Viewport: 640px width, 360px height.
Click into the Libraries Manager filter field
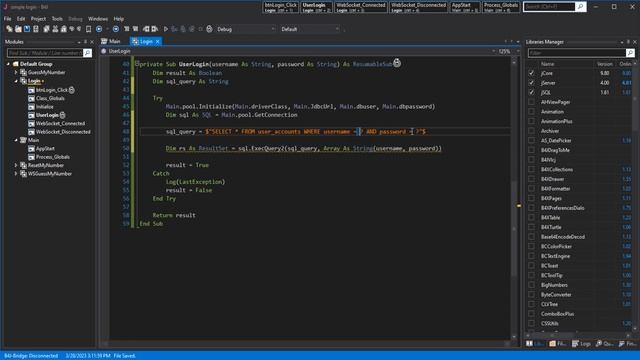click(x=577, y=53)
